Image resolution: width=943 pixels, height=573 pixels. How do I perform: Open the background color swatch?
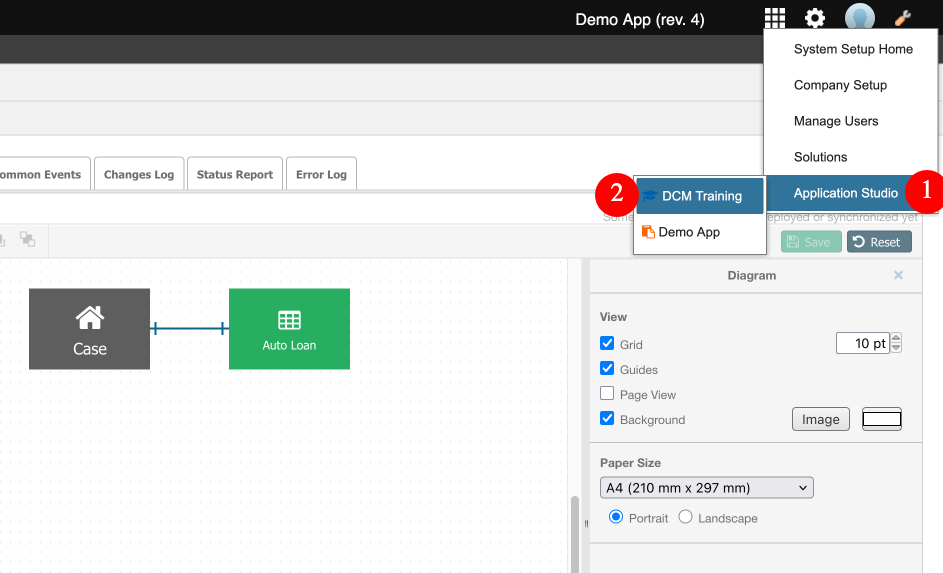tap(882, 419)
